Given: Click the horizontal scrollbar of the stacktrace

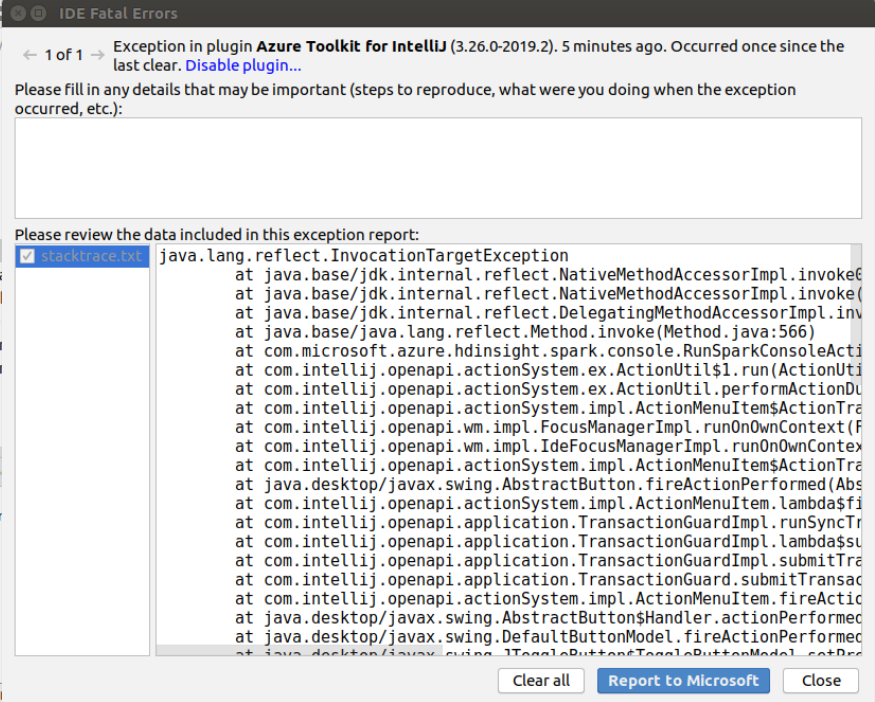Looking at the screenshot, I should tap(299, 651).
